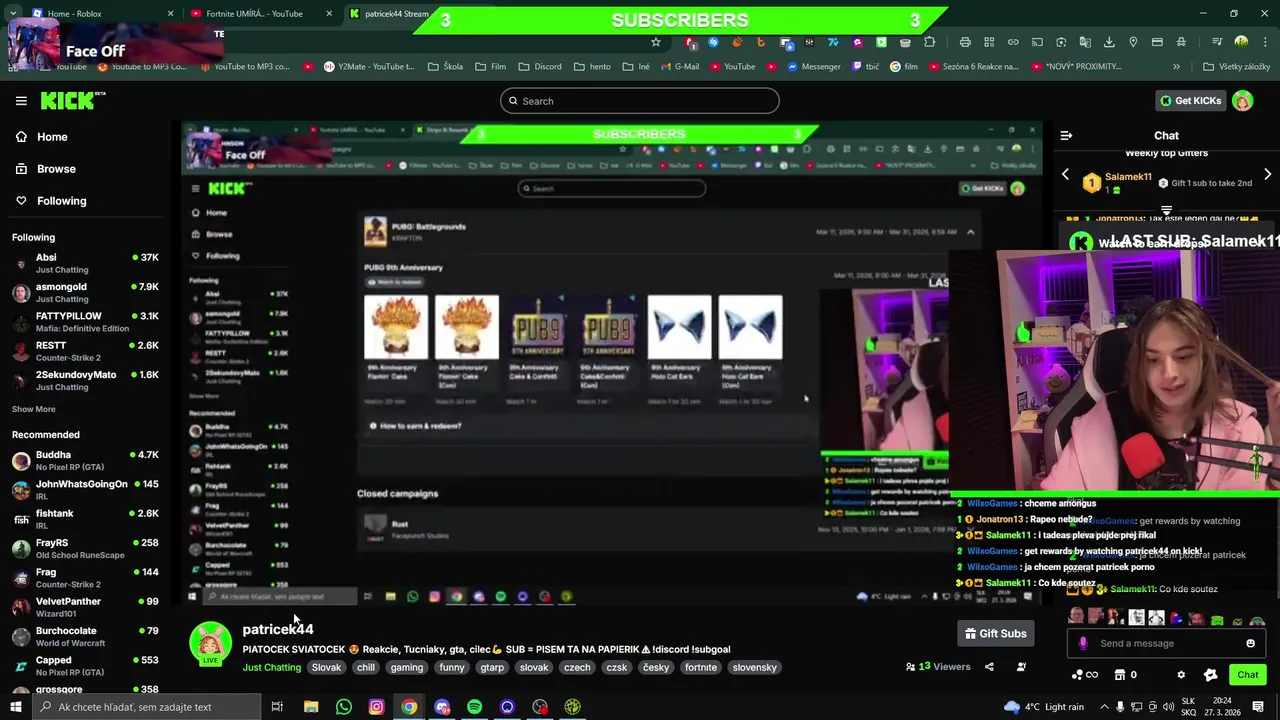1280x720 pixels.
Task: Open Spotify from the taskbar
Action: [x=474, y=707]
